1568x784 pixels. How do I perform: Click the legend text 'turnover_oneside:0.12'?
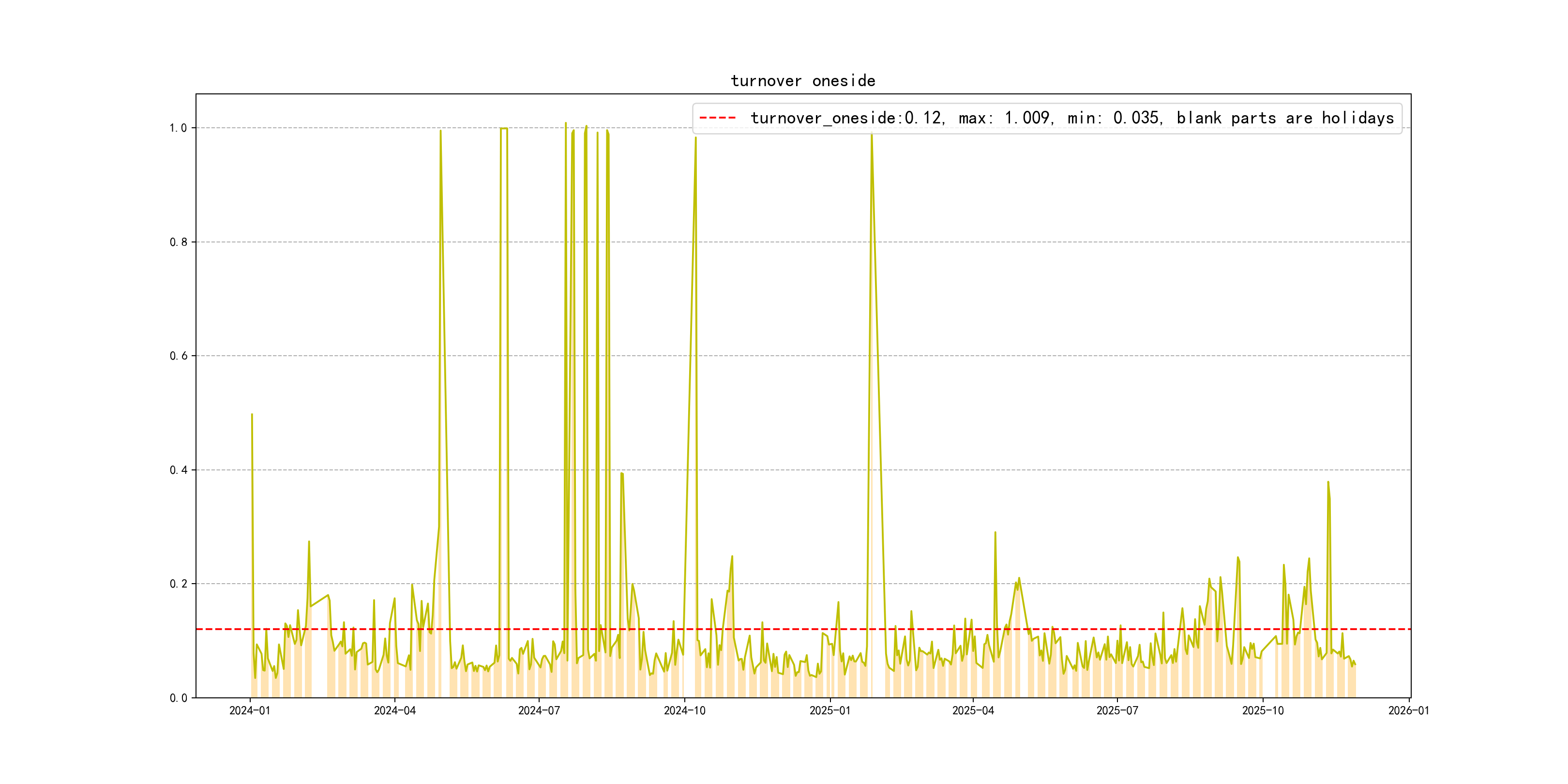(x=847, y=118)
